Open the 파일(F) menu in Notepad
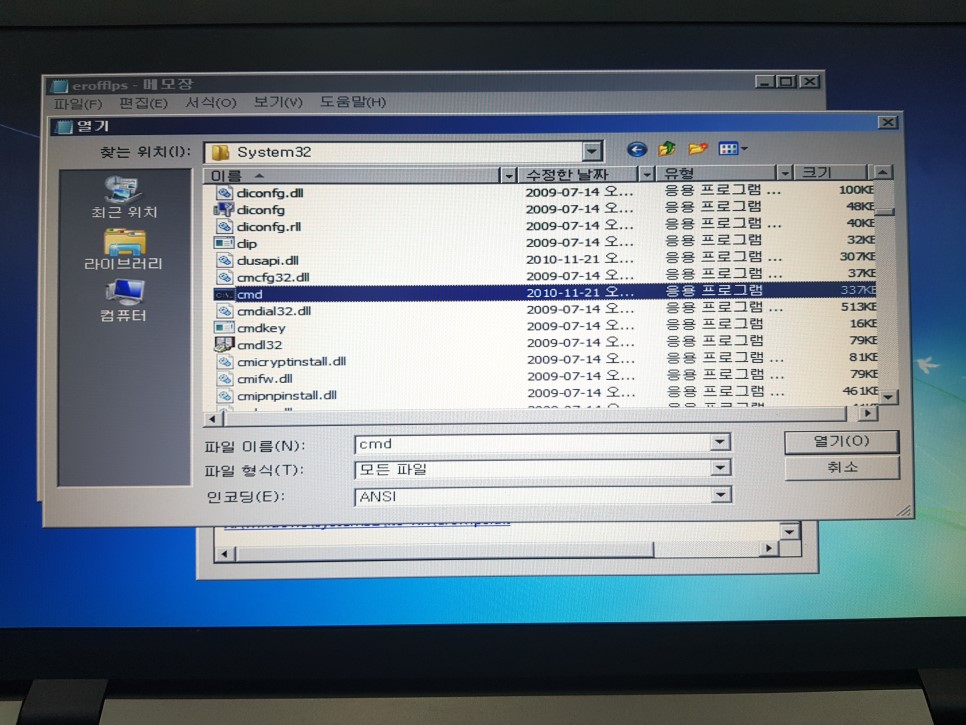Screen dimensions: 966x725 point(78,103)
